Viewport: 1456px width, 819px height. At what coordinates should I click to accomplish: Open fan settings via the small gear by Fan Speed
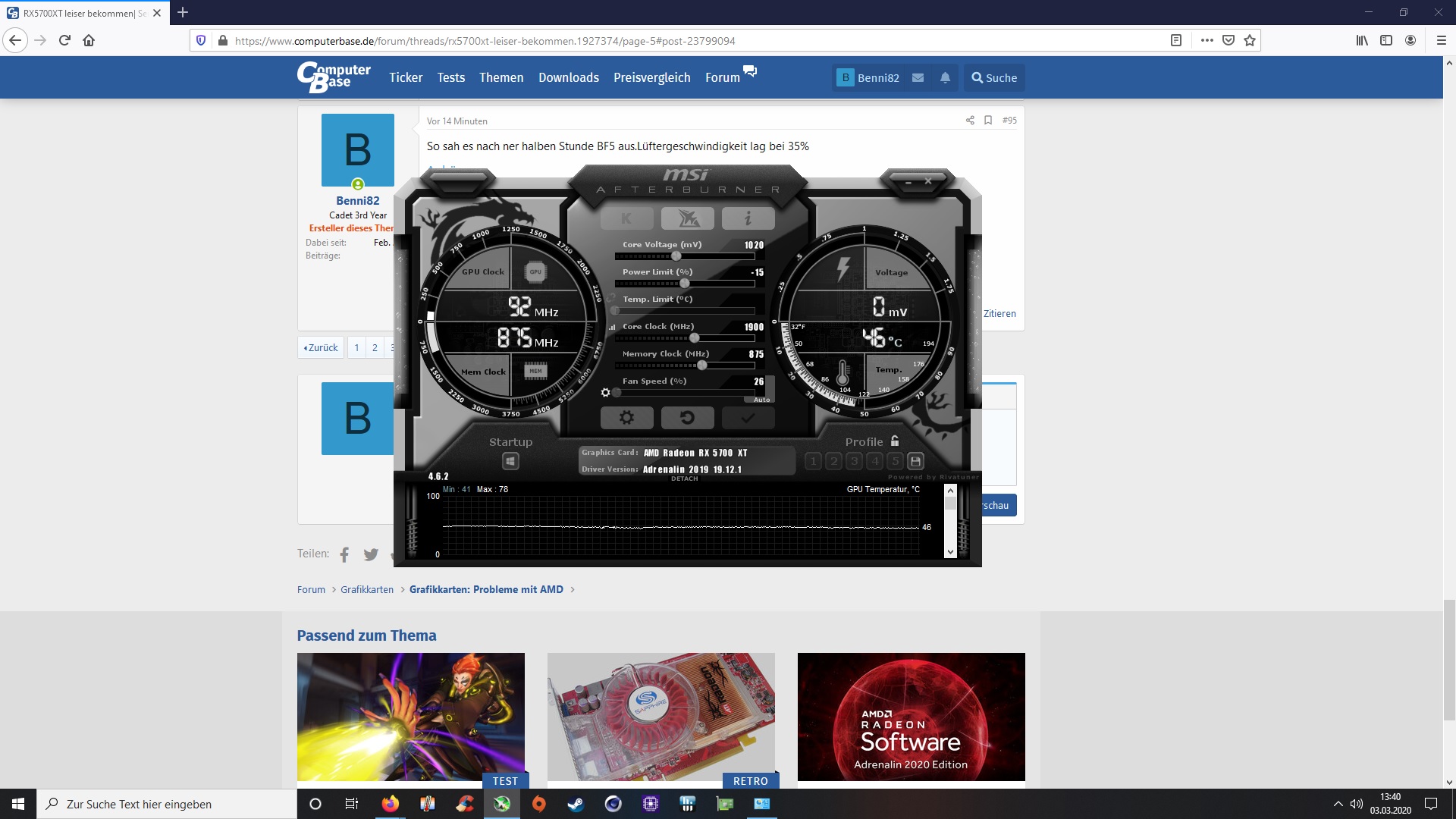click(605, 392)
